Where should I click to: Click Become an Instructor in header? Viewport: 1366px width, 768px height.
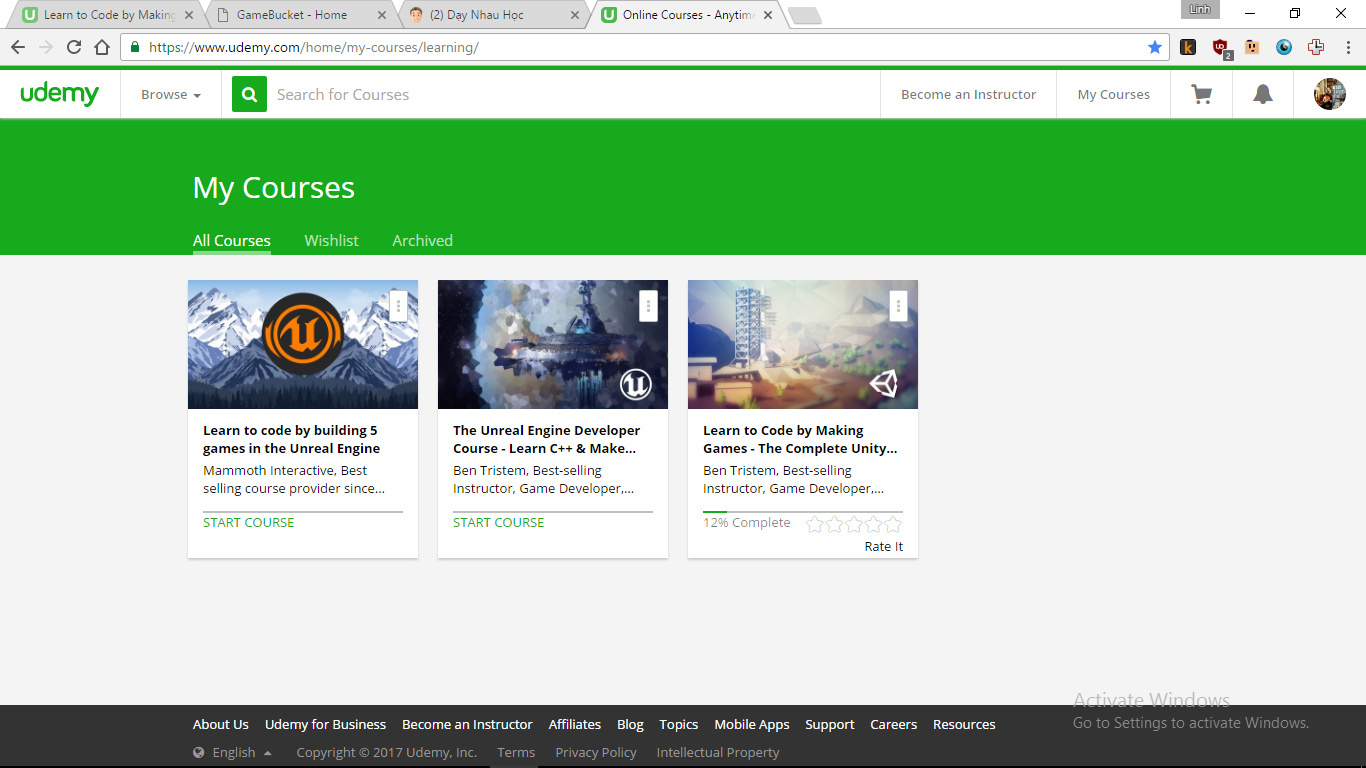pos(968,94)
